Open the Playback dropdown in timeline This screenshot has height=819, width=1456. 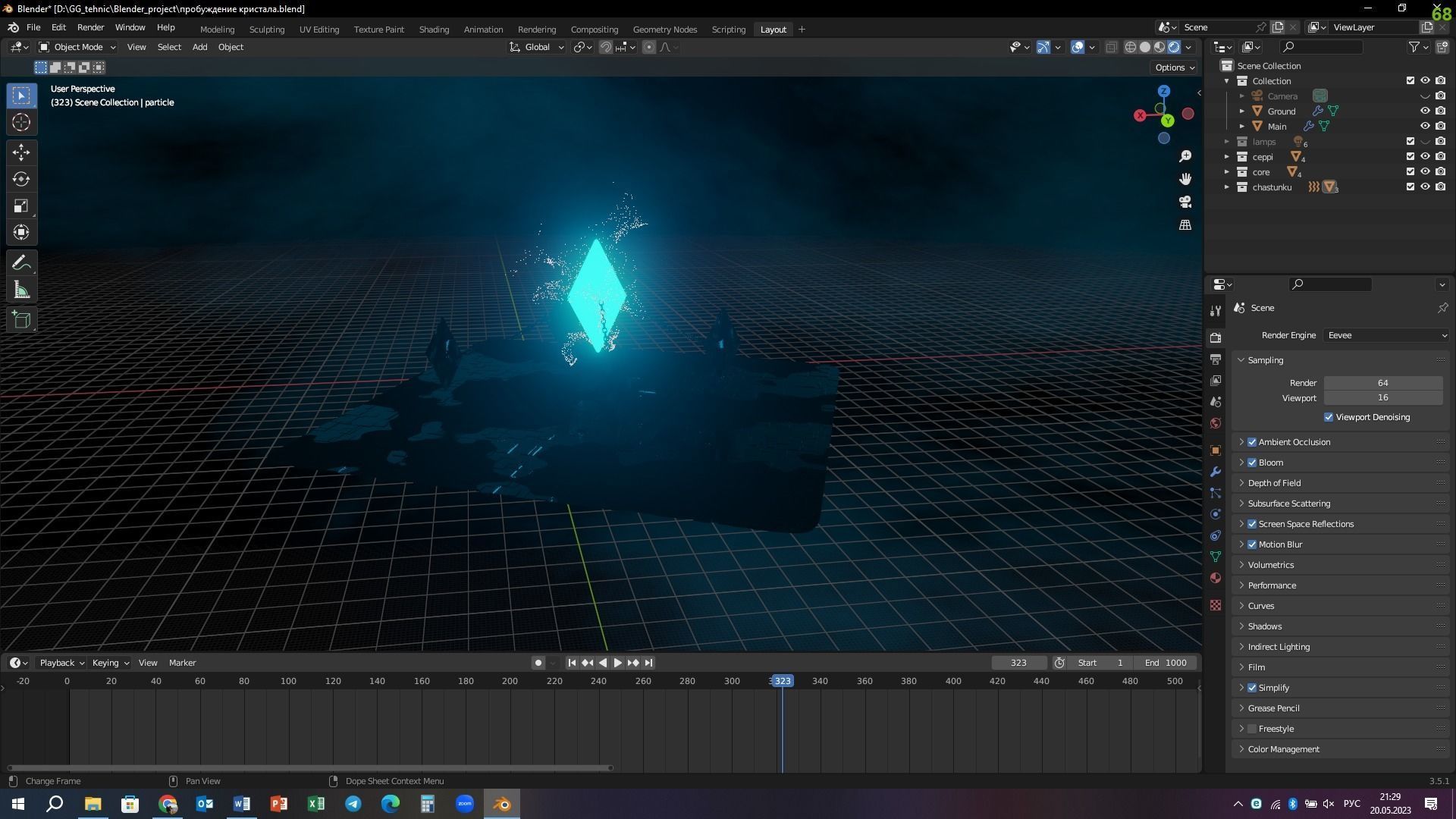(x=61, y=663)
